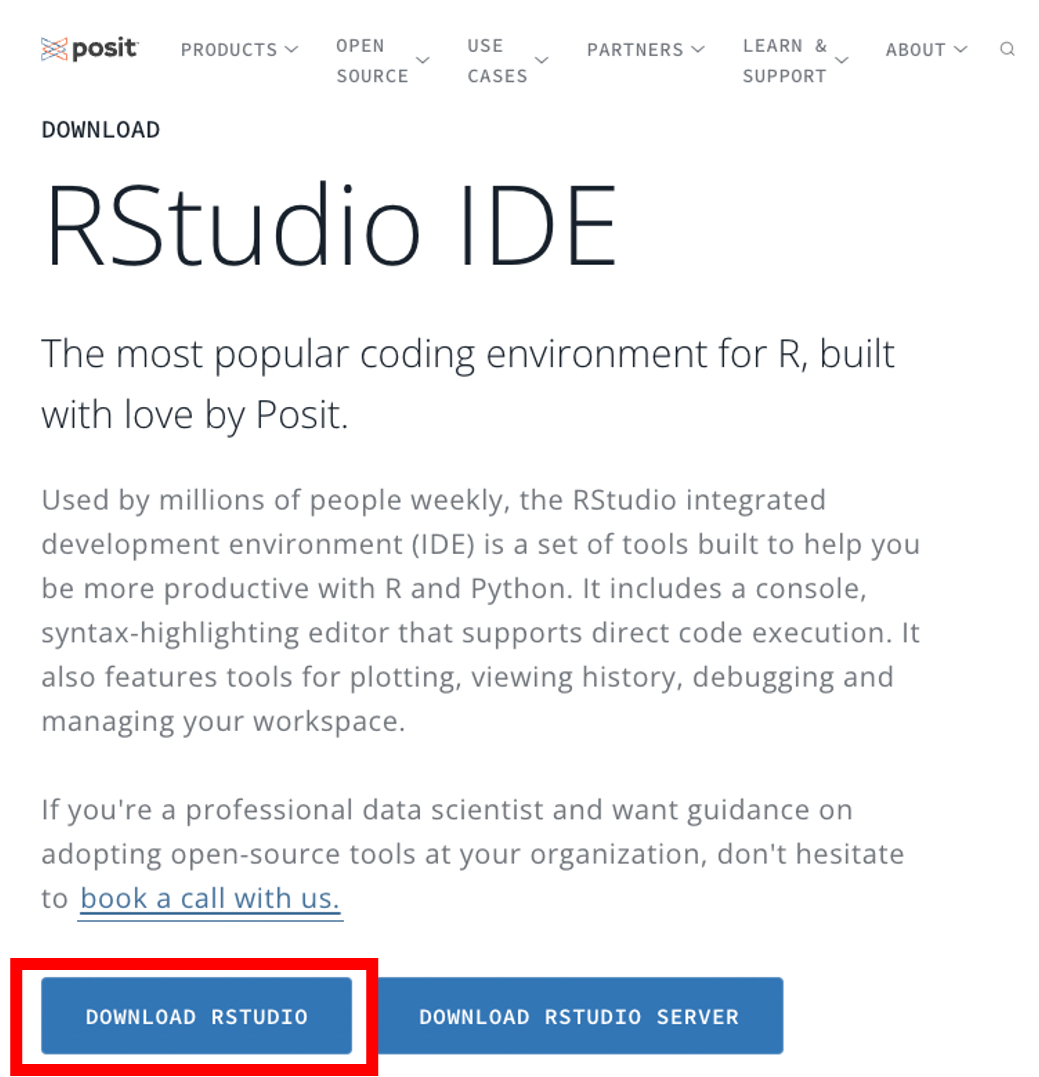Expand the chevron beside Use Cases

542,61
